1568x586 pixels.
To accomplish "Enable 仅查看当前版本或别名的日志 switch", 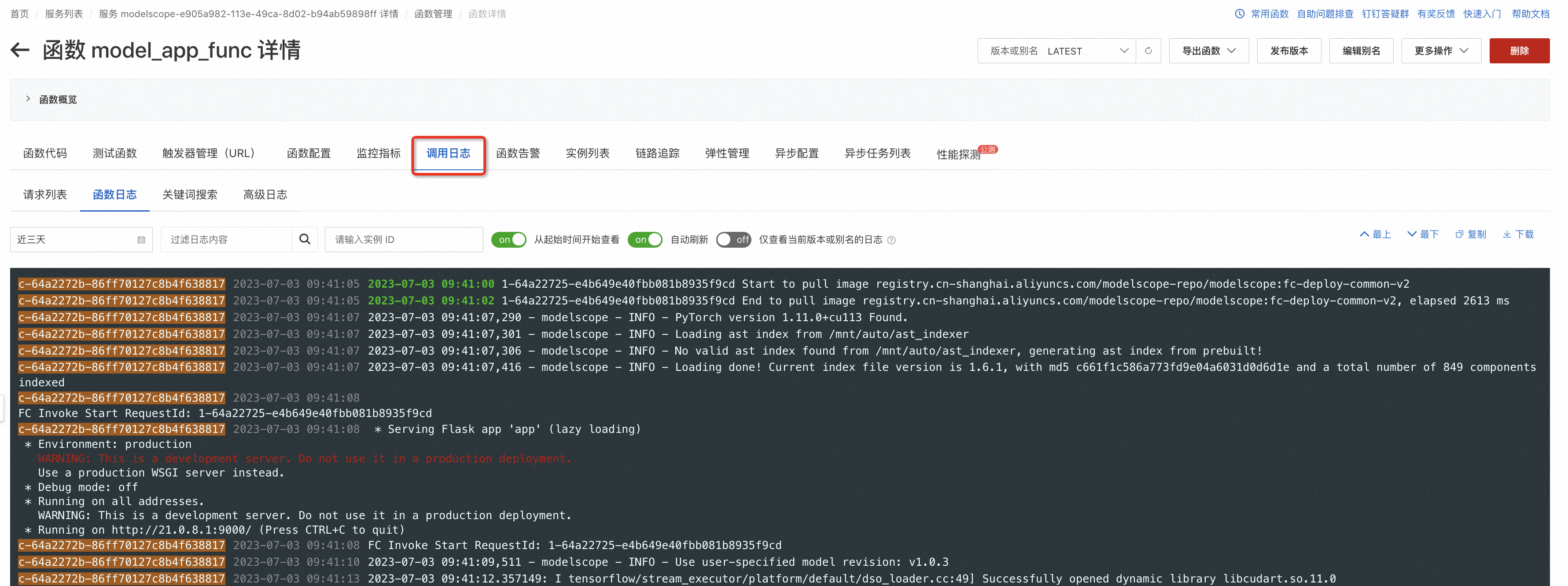I will tap(733, 240).
